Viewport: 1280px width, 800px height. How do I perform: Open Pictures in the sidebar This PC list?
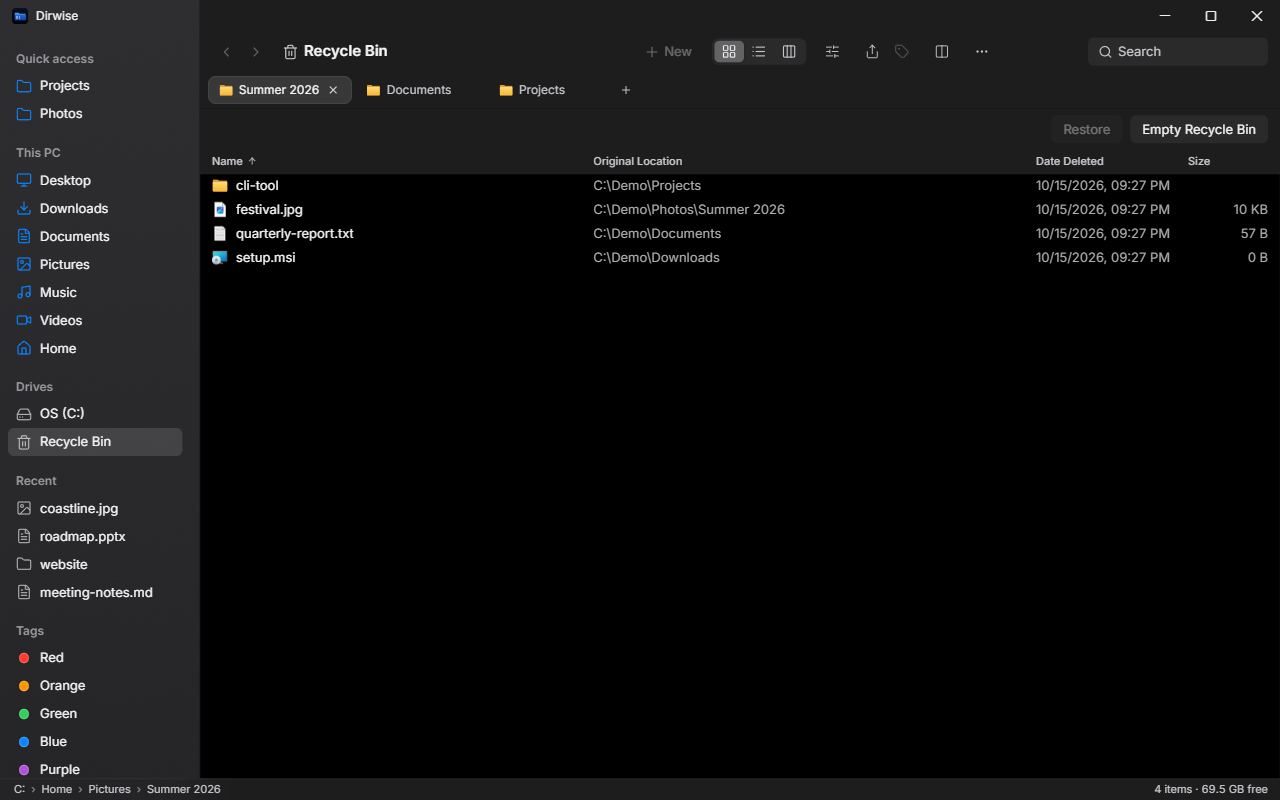[95, 265]
